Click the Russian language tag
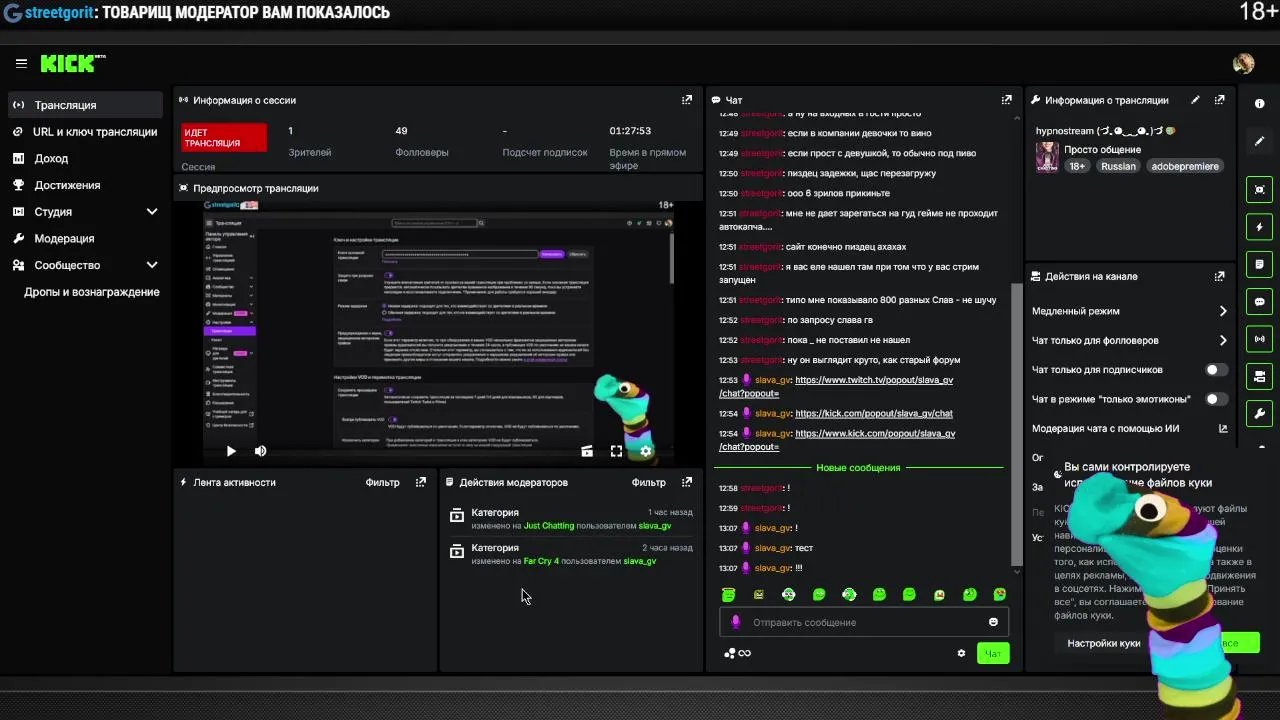Viewport: 1280px width, 720px height. pyautogui.click(x=1118, y=166)
